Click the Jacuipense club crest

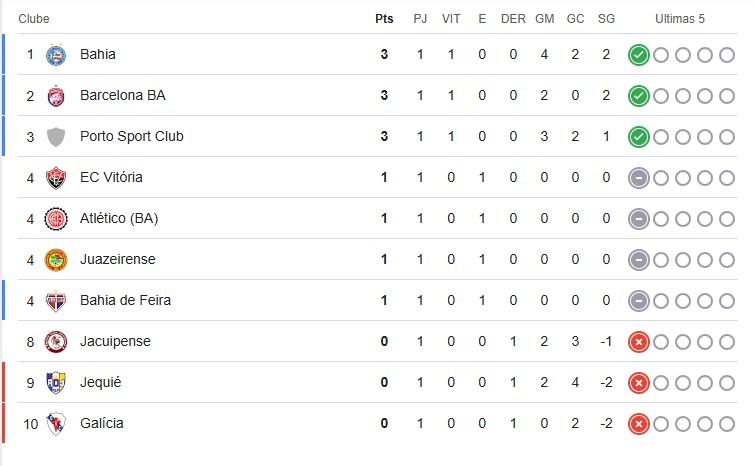tap(56, 342)
